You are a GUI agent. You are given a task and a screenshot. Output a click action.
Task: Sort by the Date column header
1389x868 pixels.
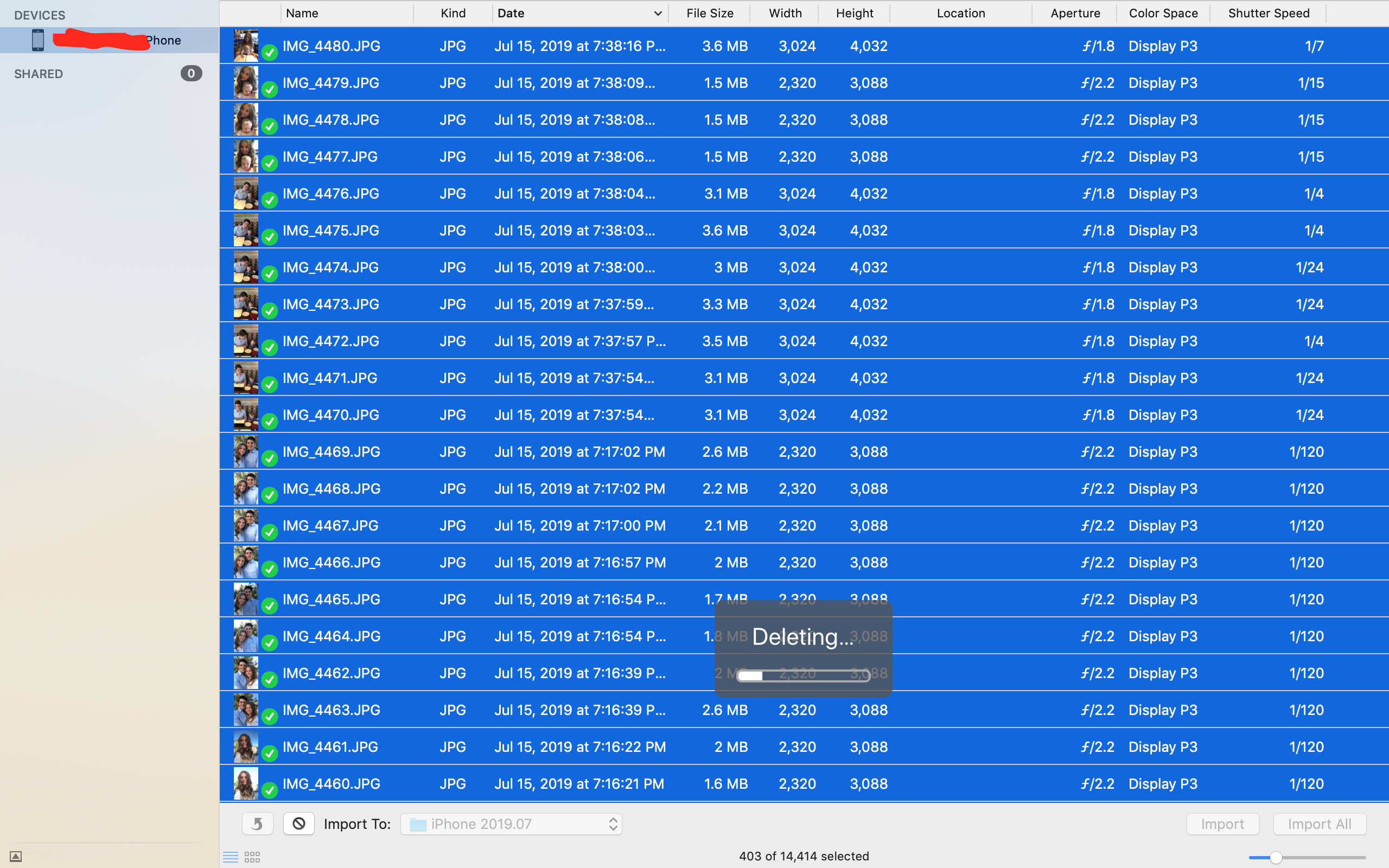[x=579, y=13]
